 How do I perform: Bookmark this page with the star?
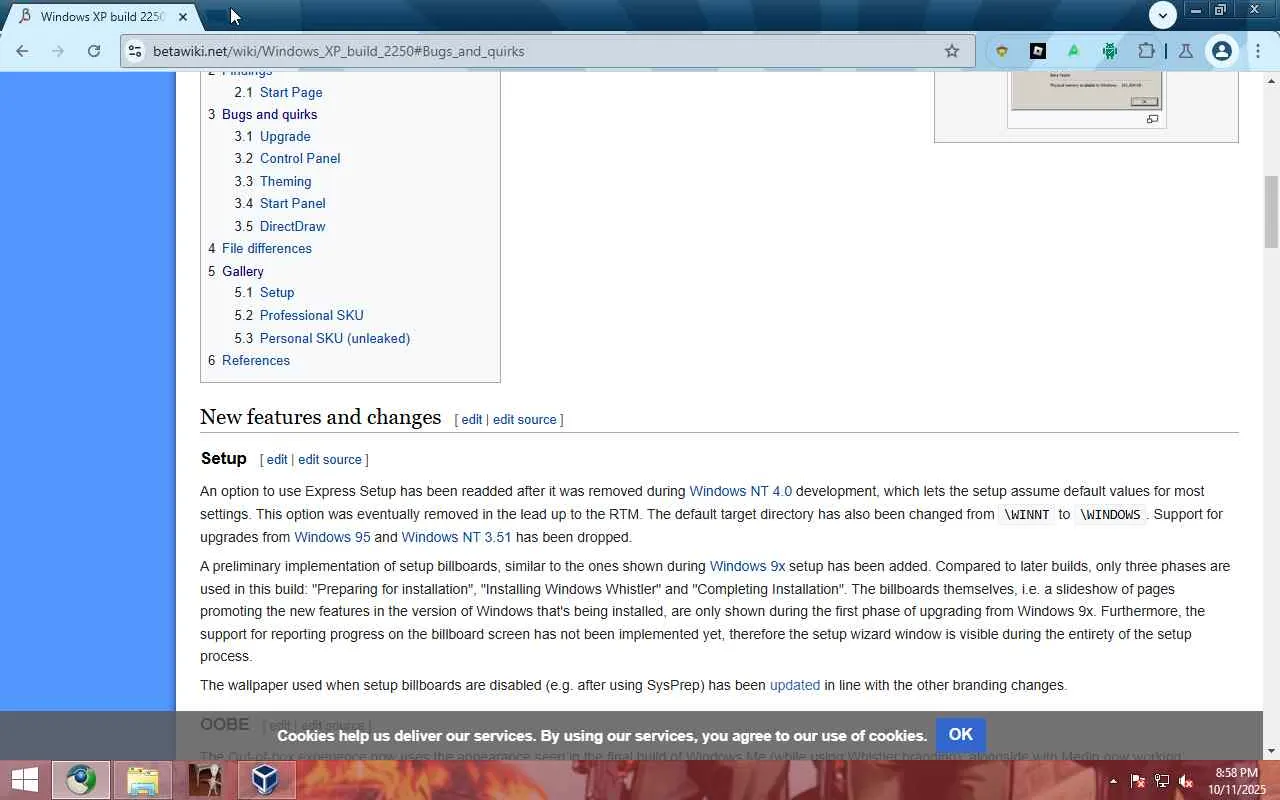point(952,51)
